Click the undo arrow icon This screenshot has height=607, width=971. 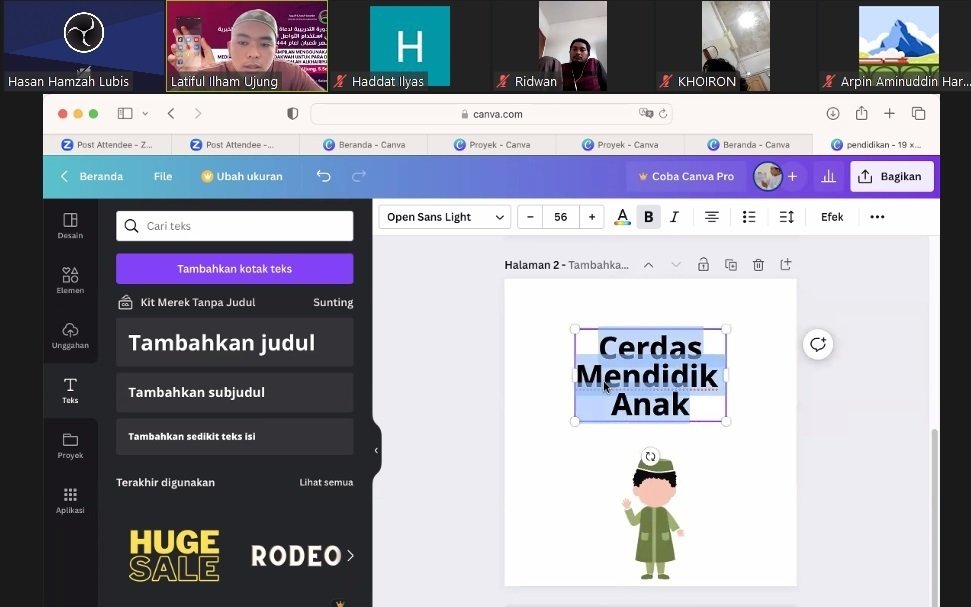tap(323, 176)
